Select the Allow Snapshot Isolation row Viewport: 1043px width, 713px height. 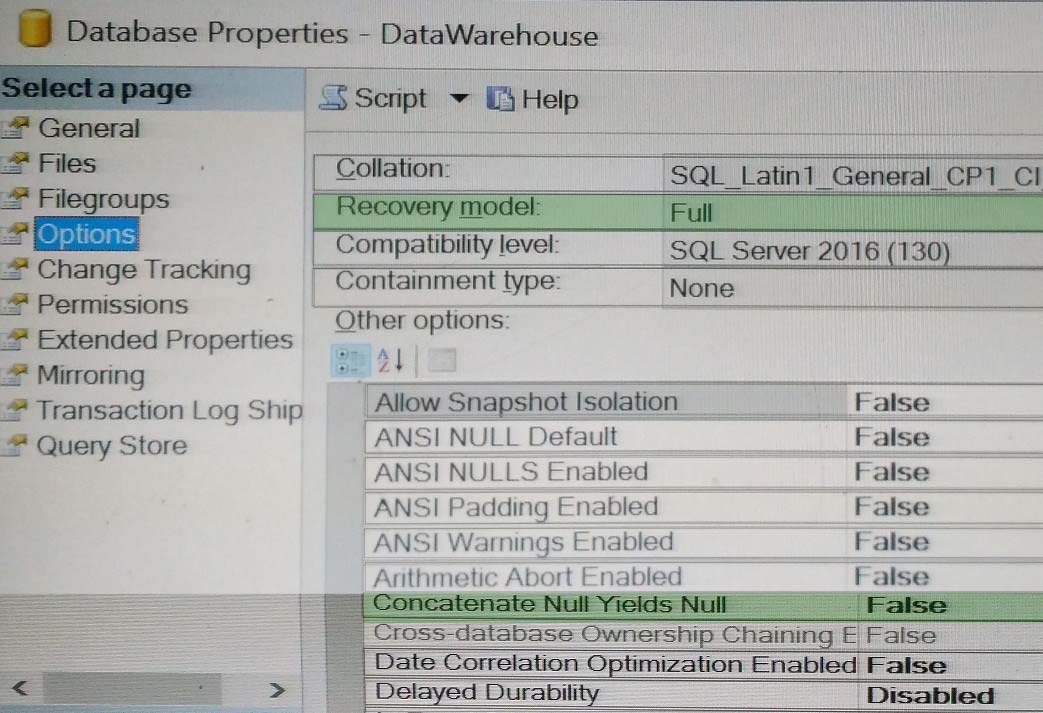pos(704,402)
